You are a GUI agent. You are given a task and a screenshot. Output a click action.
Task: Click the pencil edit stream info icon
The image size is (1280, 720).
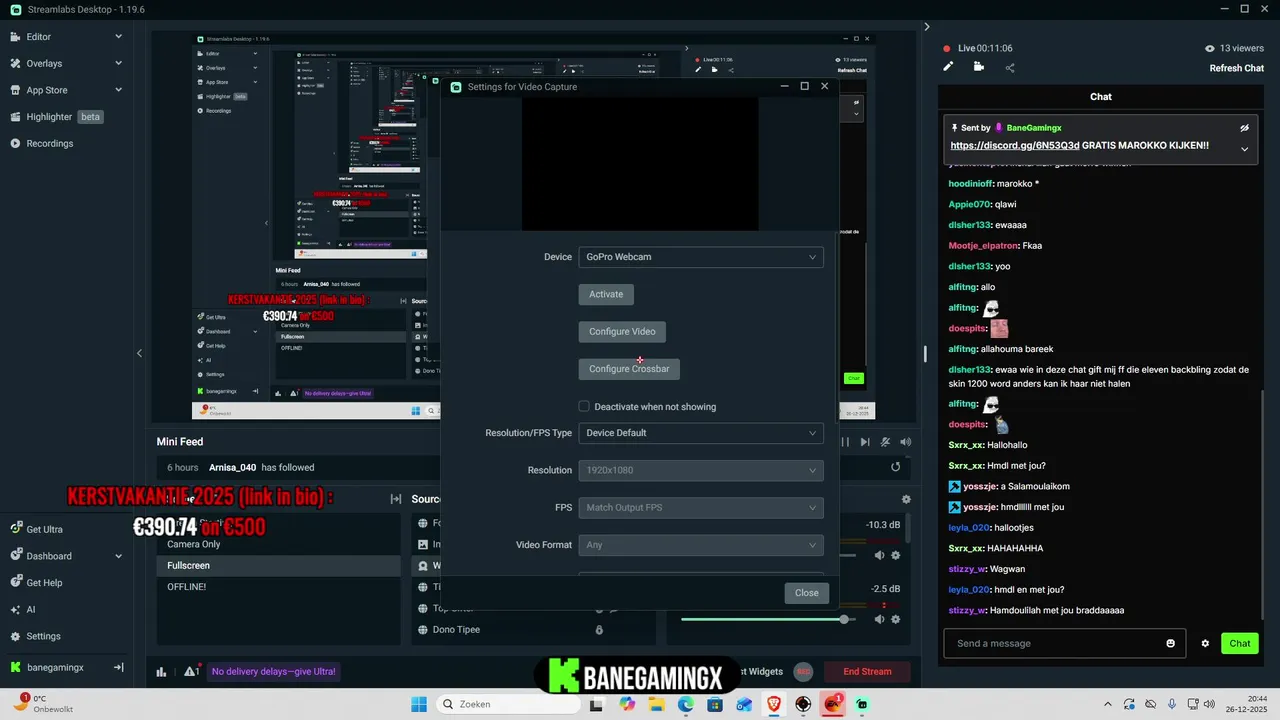click(948, 67)
